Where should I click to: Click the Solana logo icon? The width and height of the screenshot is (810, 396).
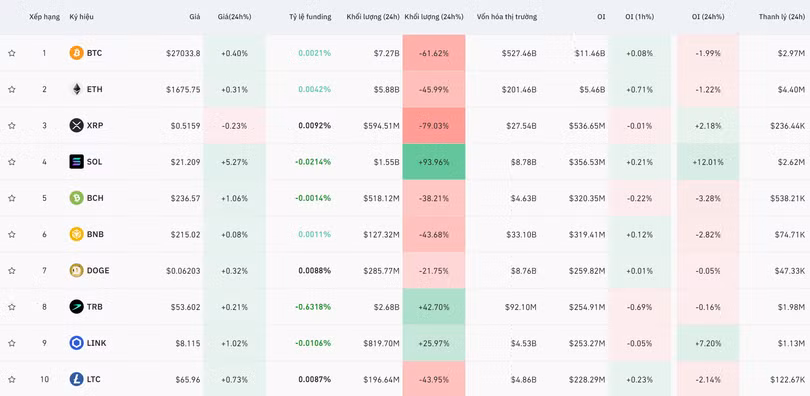coord(76,162)
